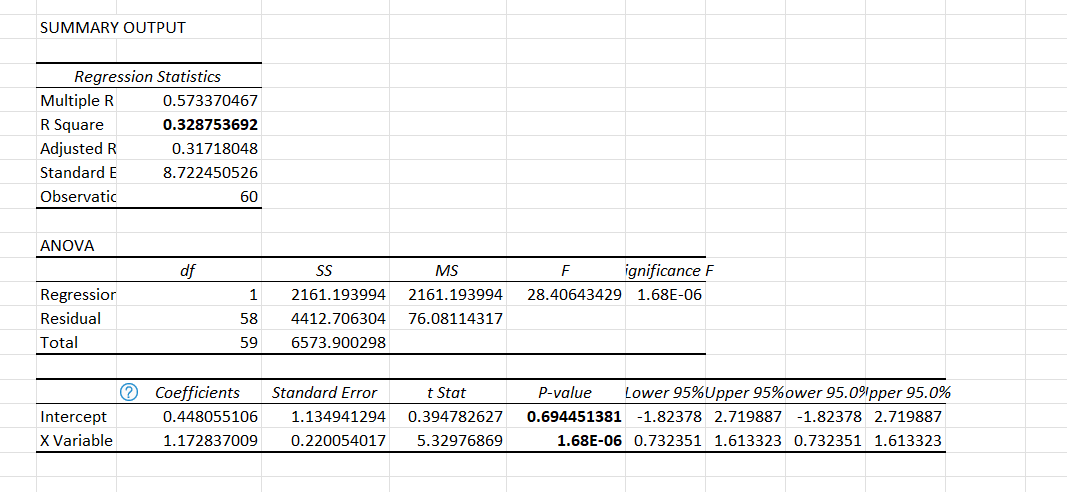
Task: Click the Adjusted R label cell
Action: [x=76, y=149]
